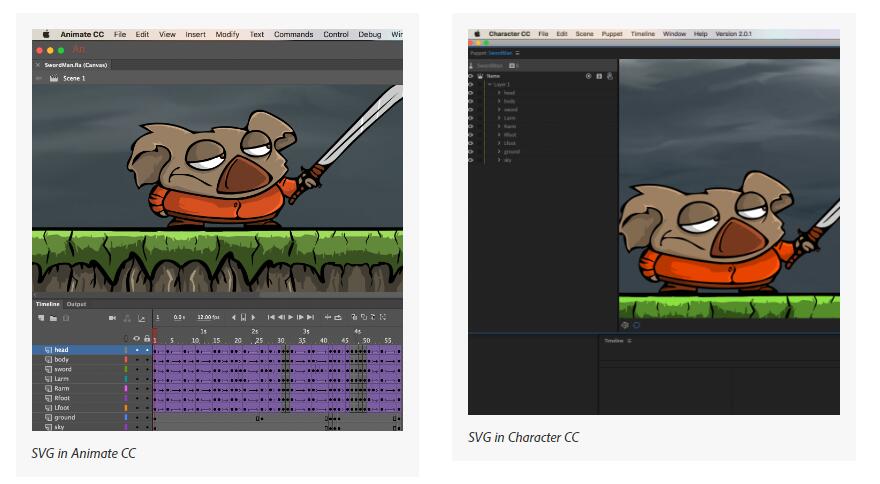
Task: Click the Delete layer trash icon in Animate
Action: [66, 318]
